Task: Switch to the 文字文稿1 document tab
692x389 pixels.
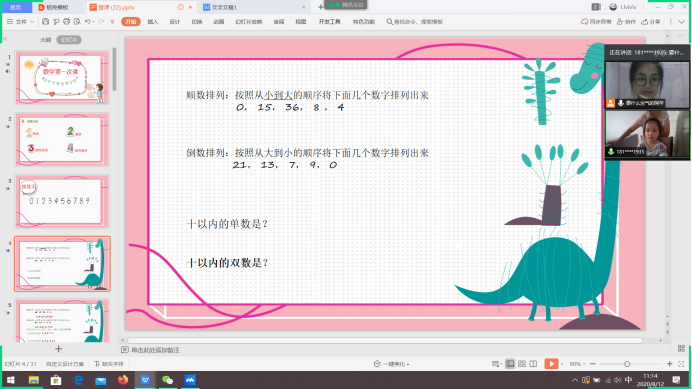Action: pos(224,7)
